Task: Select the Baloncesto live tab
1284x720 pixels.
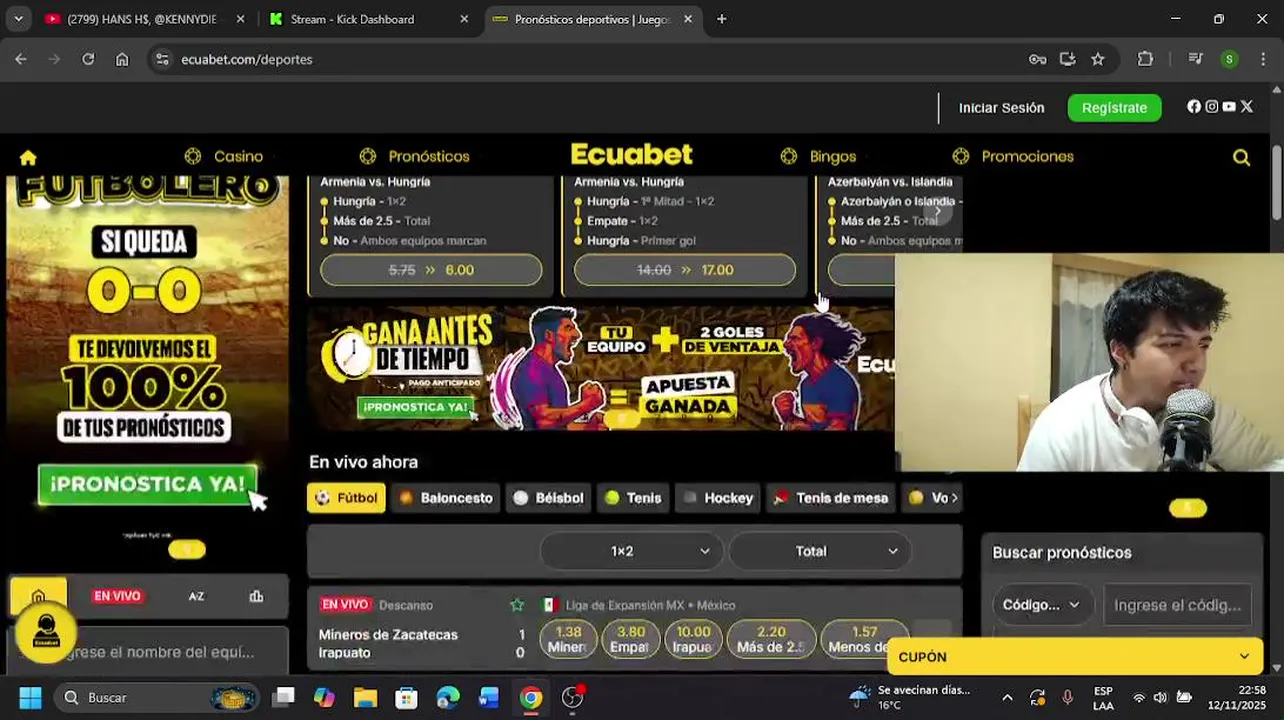Action: [x=446, y=498]
